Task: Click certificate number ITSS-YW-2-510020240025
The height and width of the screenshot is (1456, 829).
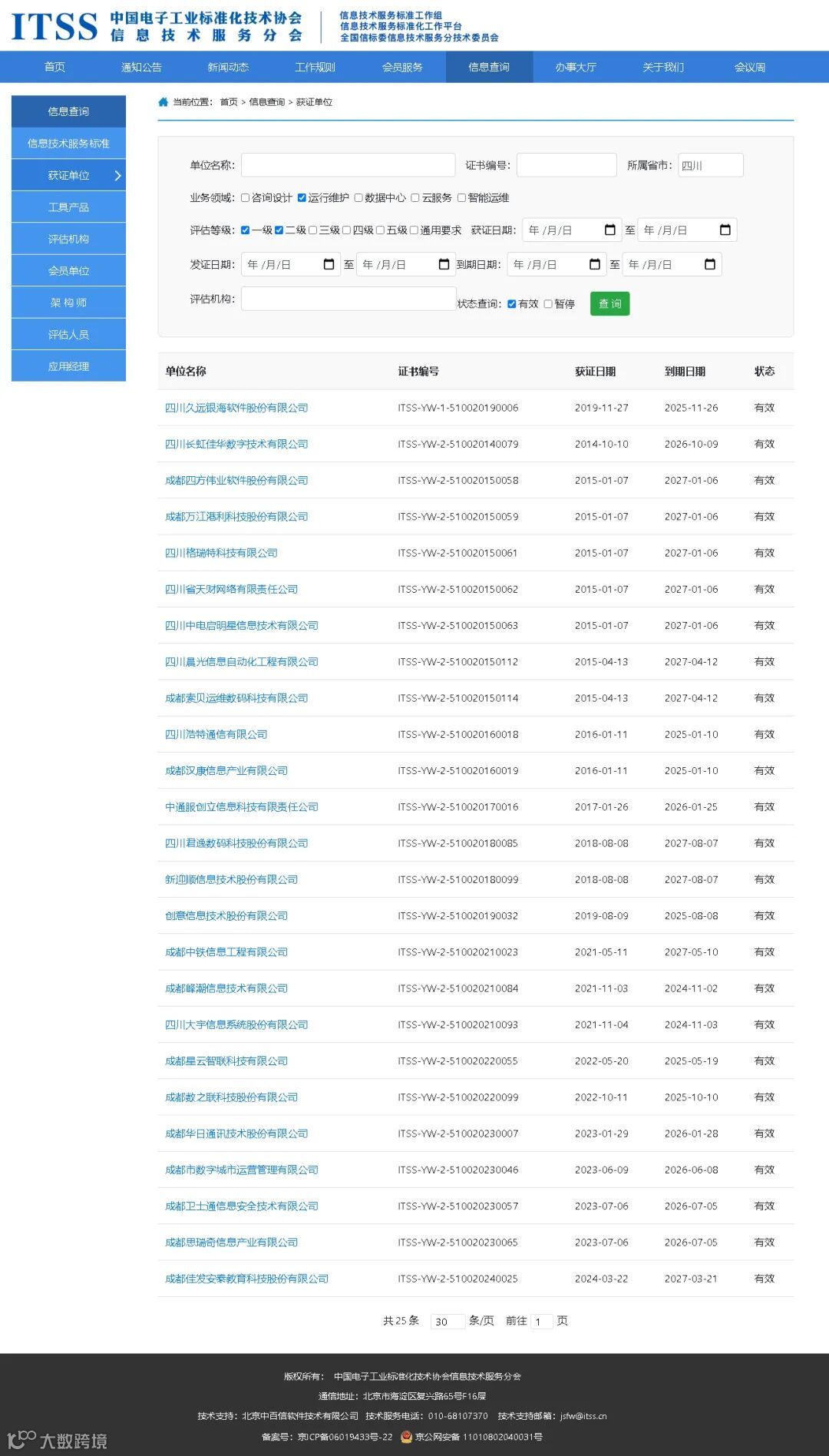Action: pyautogui.click(x=457, y=1279)
